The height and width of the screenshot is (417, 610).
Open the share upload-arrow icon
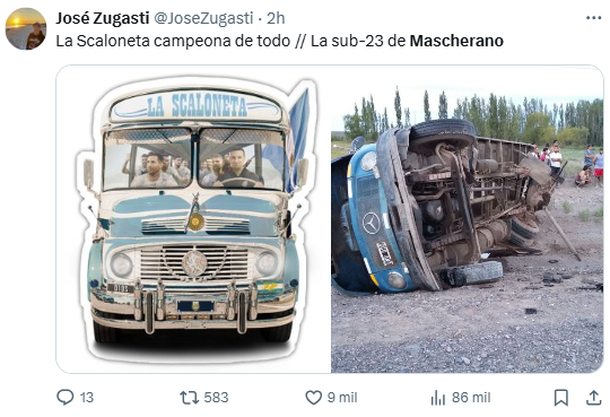(x=594, y=397)
